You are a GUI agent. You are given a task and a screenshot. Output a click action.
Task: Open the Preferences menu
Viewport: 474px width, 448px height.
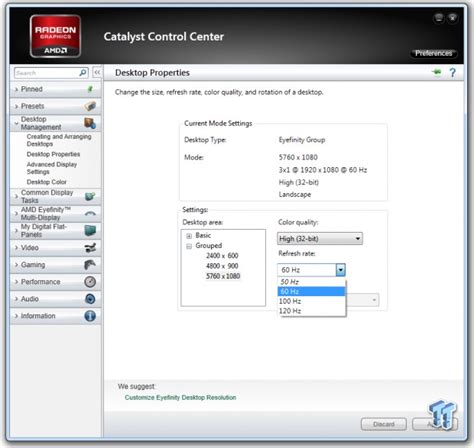433,53
